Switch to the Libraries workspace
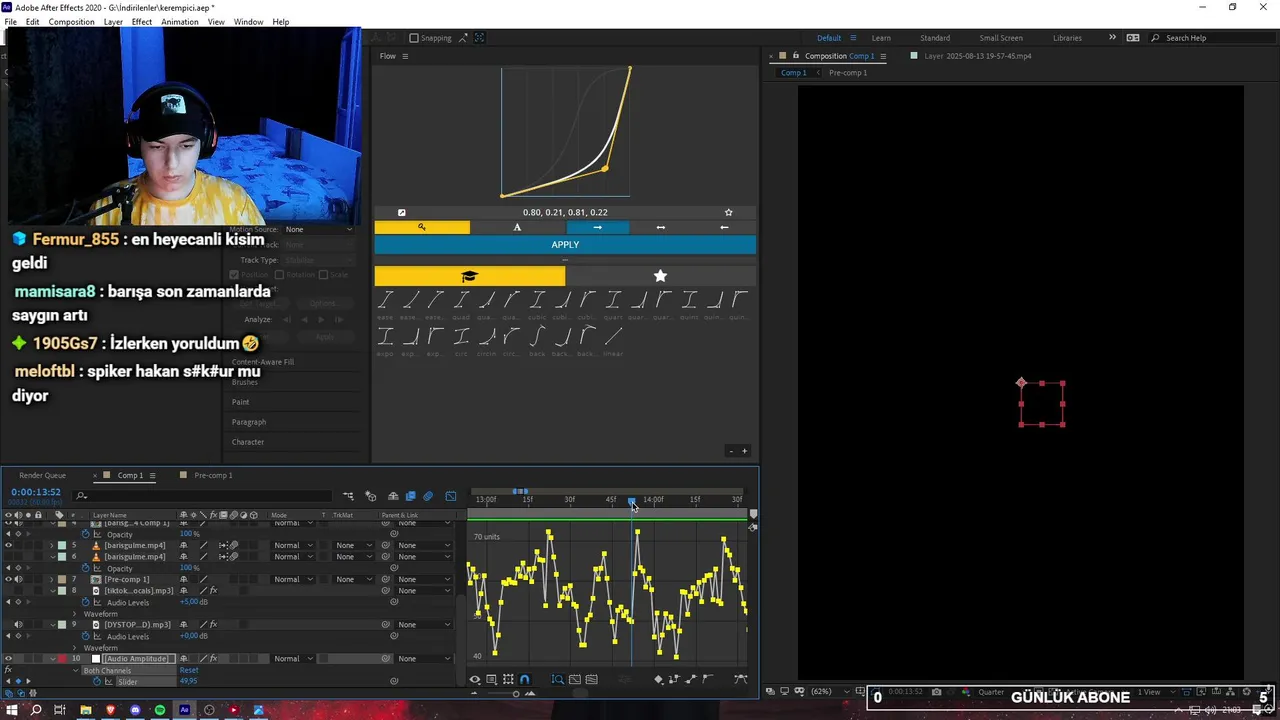The height and width of the screenshot is (720, 1280). pyautogui.click(x=1067, y=38)
